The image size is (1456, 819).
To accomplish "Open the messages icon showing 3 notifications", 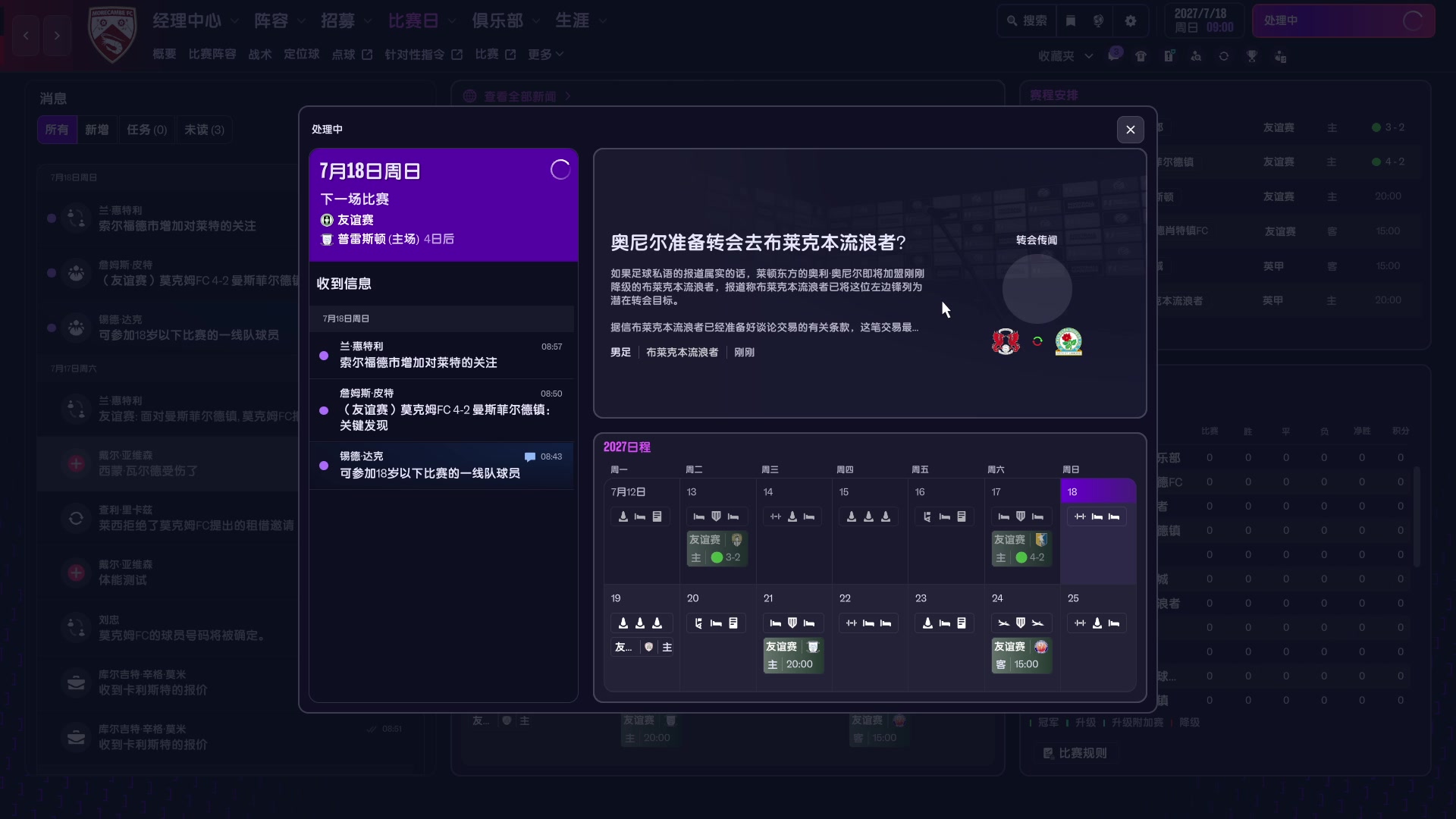I will click(x=1114, y=56).
